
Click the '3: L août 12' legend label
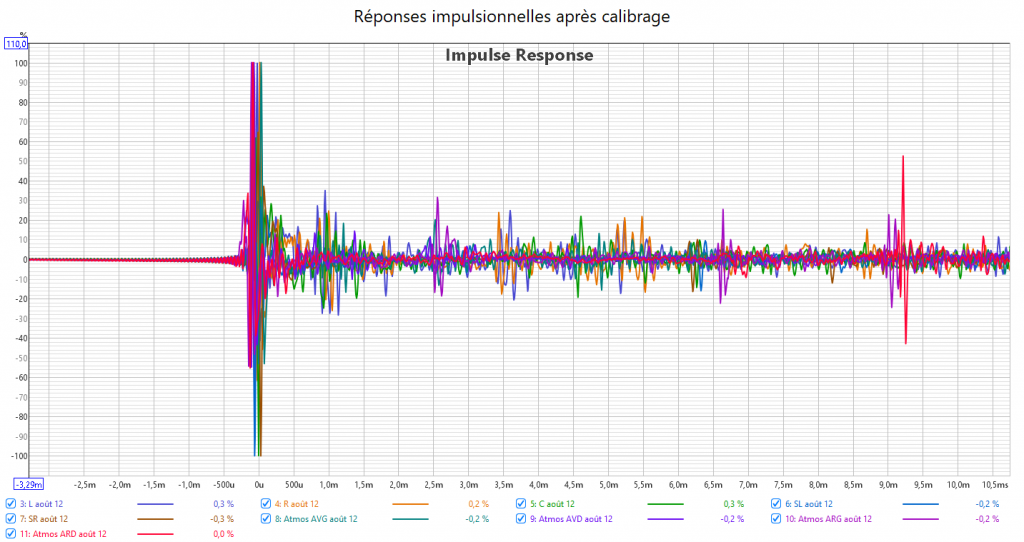(x=41, y=504)
